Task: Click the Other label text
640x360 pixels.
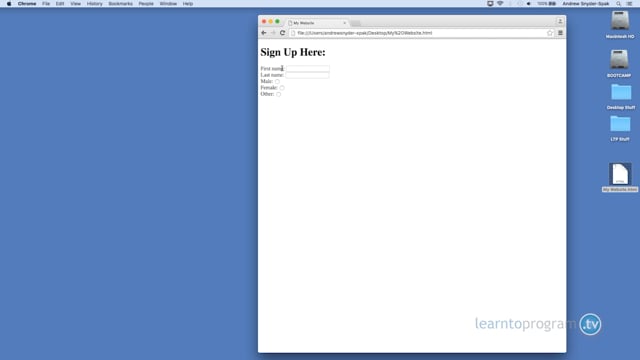Action: (x=267, y=94)
